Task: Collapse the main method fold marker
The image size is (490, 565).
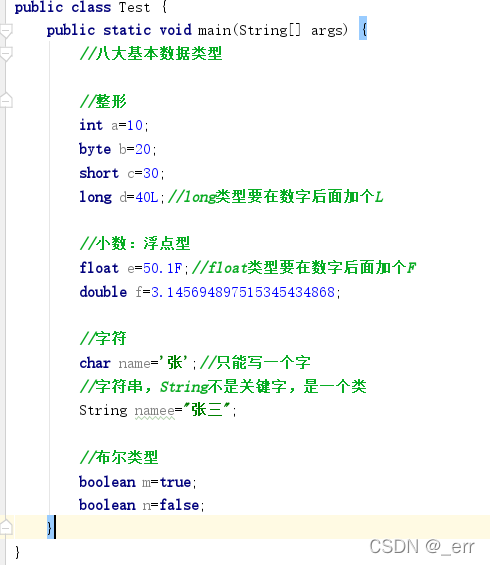Action: [x=6, y=31]
